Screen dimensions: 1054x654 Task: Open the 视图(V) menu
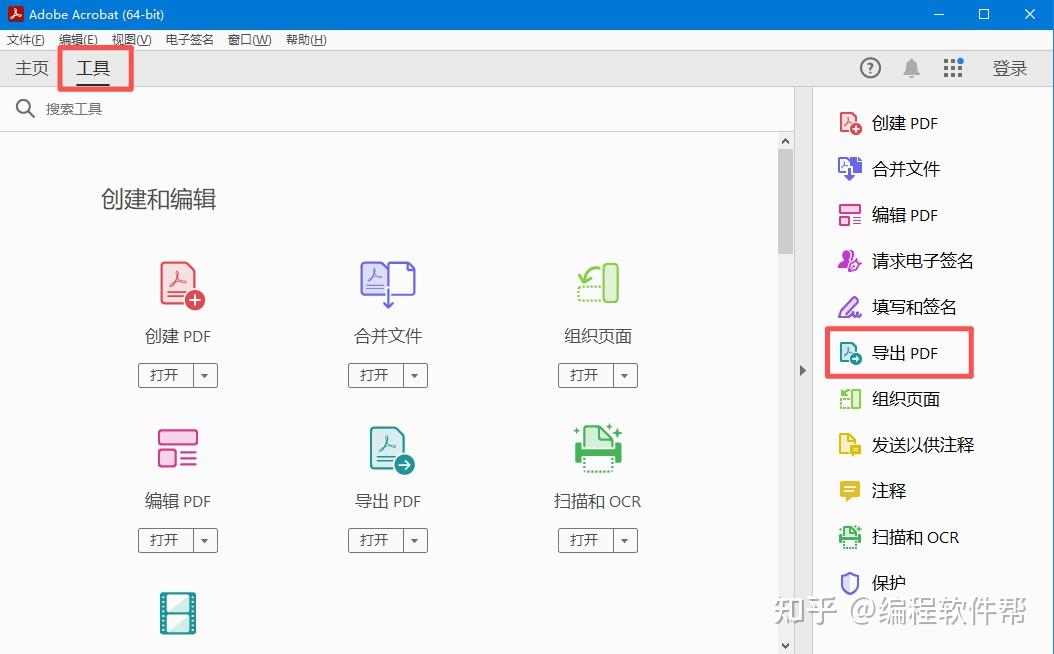131,40
